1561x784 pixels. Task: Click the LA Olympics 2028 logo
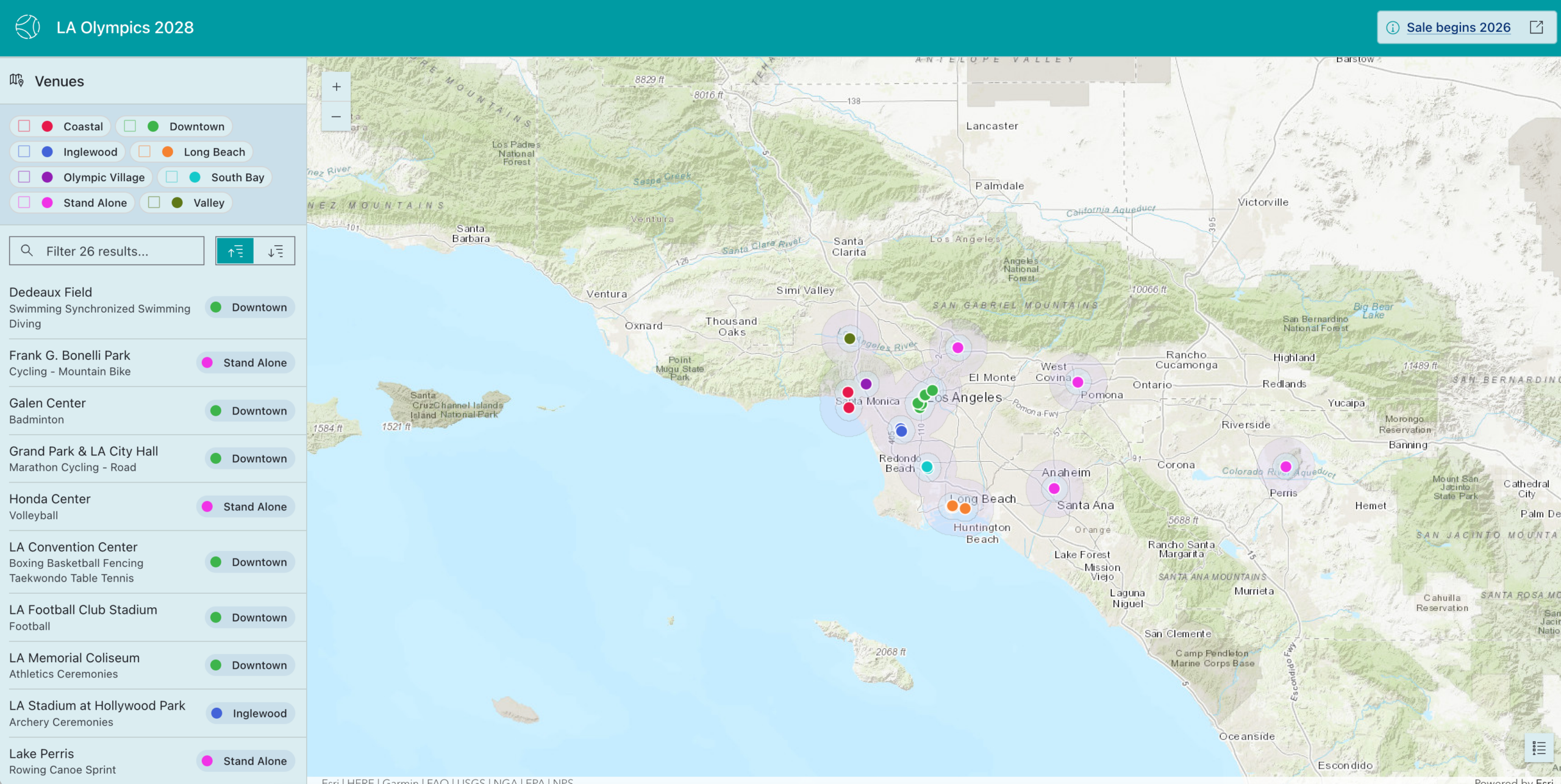27,27
